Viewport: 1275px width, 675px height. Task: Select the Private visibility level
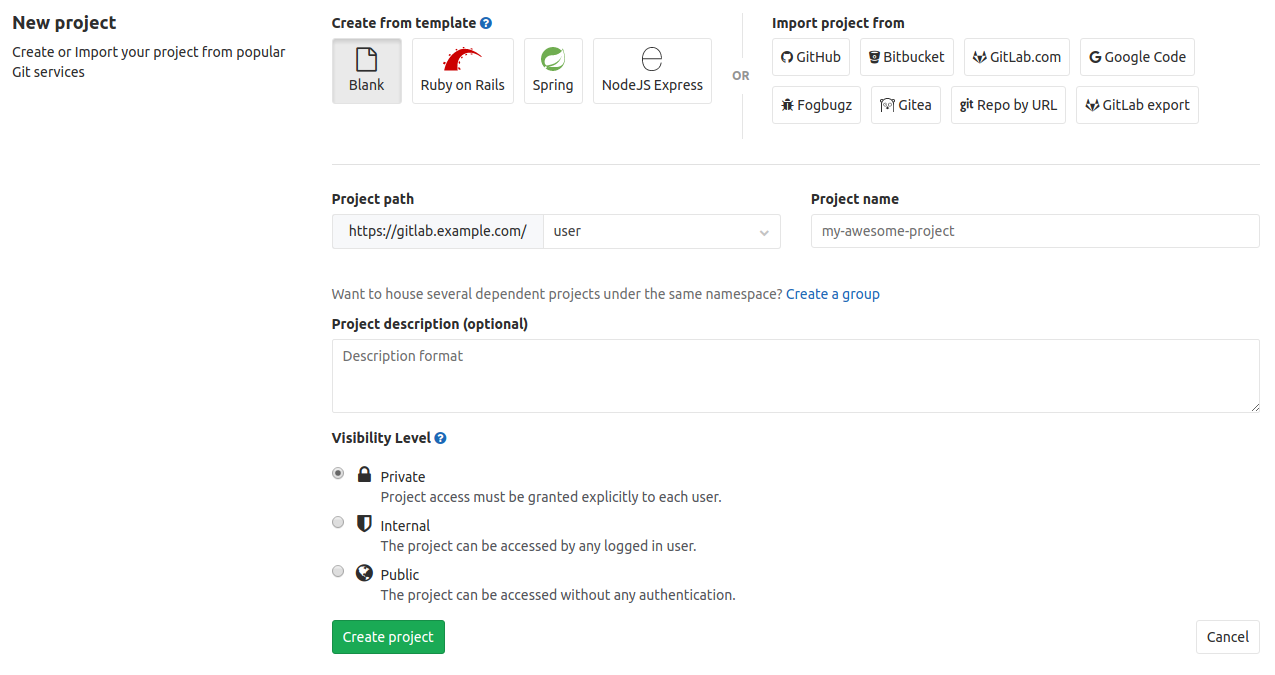pyautogui.click(x=338, y=473)
